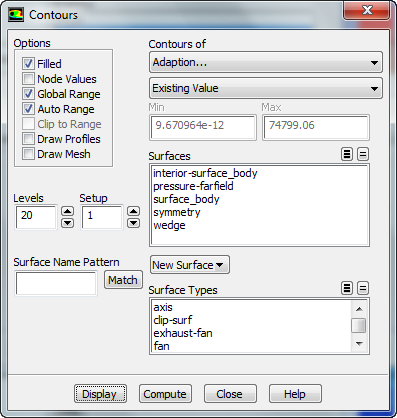This screenshot has height=418, width=397.
Task: Click the Max value field
Action: tap(316, 127)
